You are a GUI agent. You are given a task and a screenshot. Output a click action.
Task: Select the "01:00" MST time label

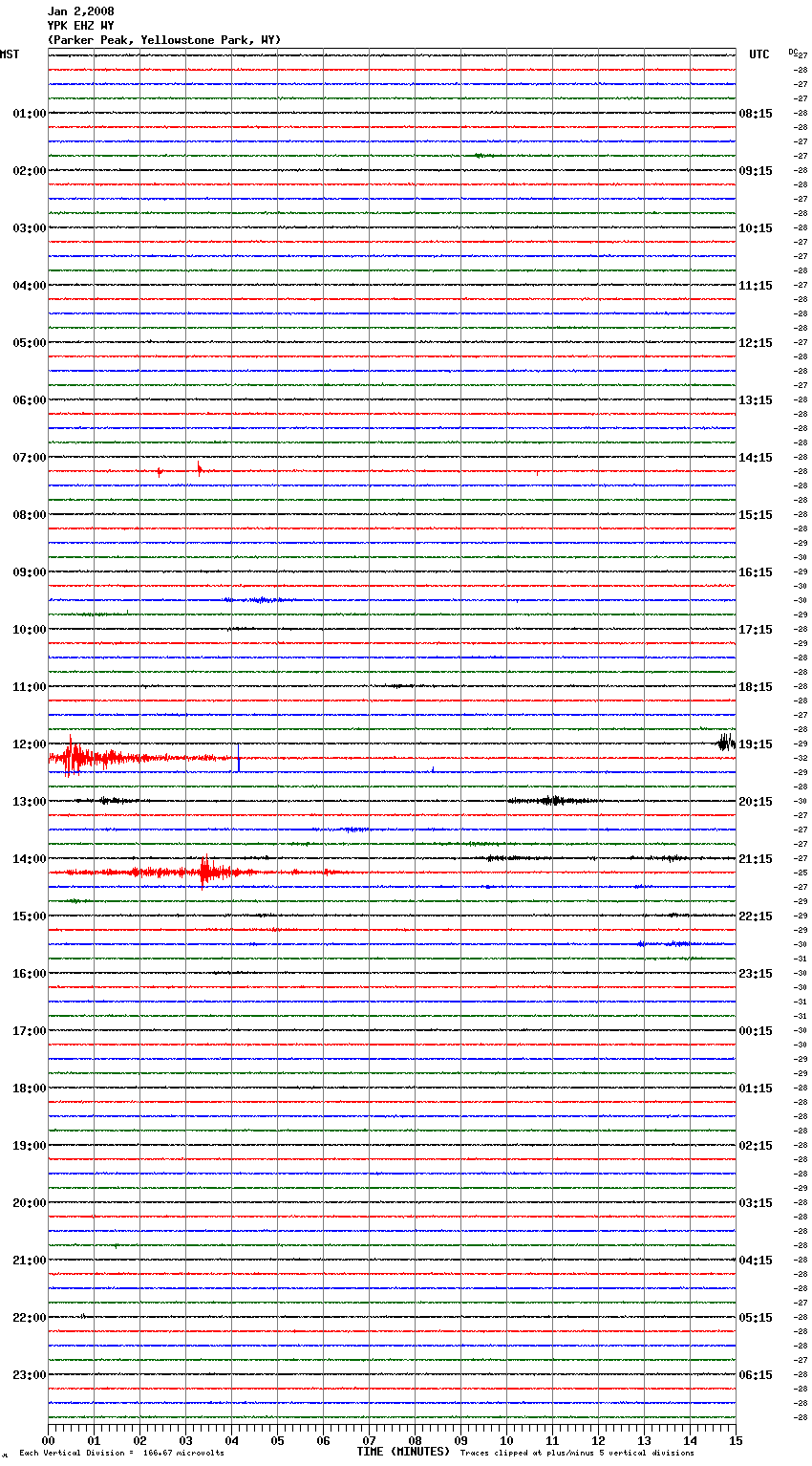coord(29,114)
